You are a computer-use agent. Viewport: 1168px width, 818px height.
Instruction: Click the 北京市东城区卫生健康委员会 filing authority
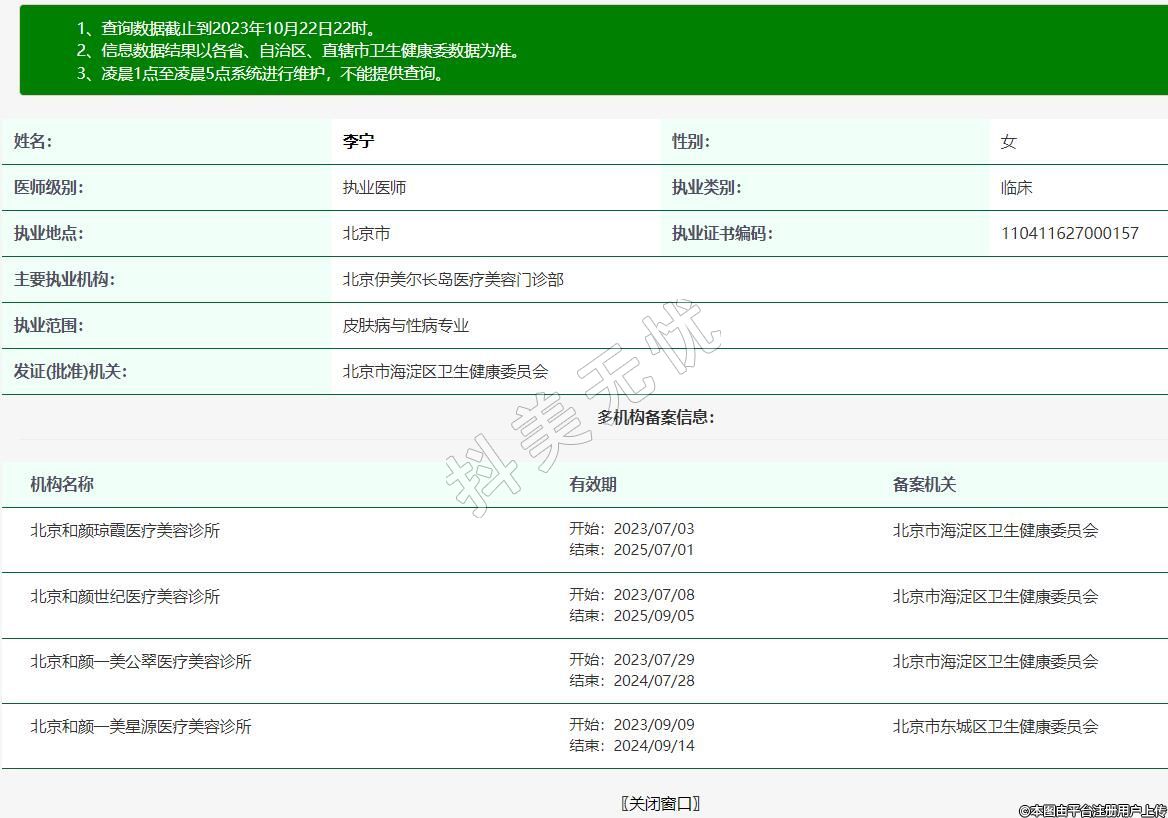point(995,727)
